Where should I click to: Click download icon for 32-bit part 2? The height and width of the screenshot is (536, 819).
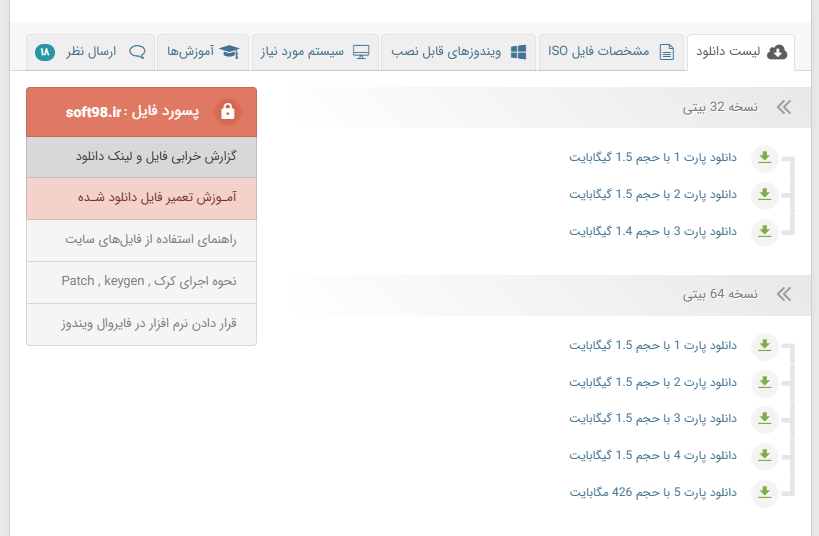click(764, 195)
